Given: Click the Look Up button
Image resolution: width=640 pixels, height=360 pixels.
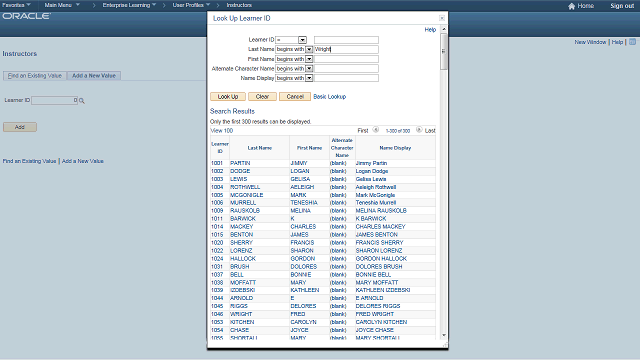Looking at the screenshot, I should pyautogui.click(x=228, y=97).
